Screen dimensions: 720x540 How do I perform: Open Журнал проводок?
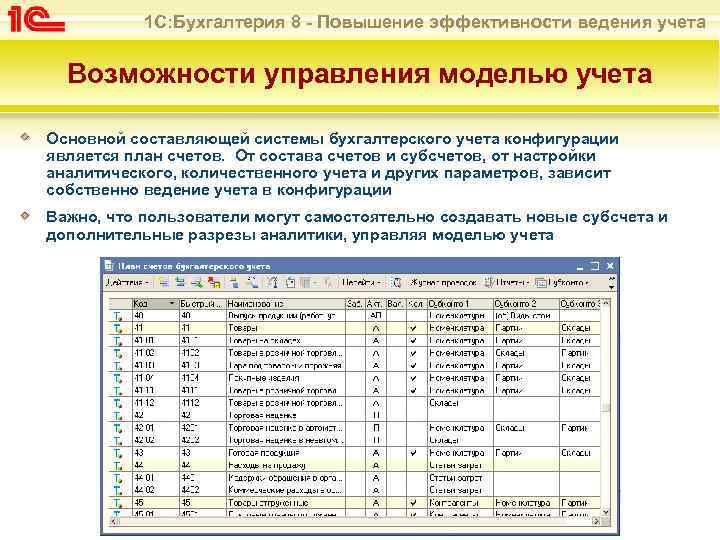(x=443, y=282)
